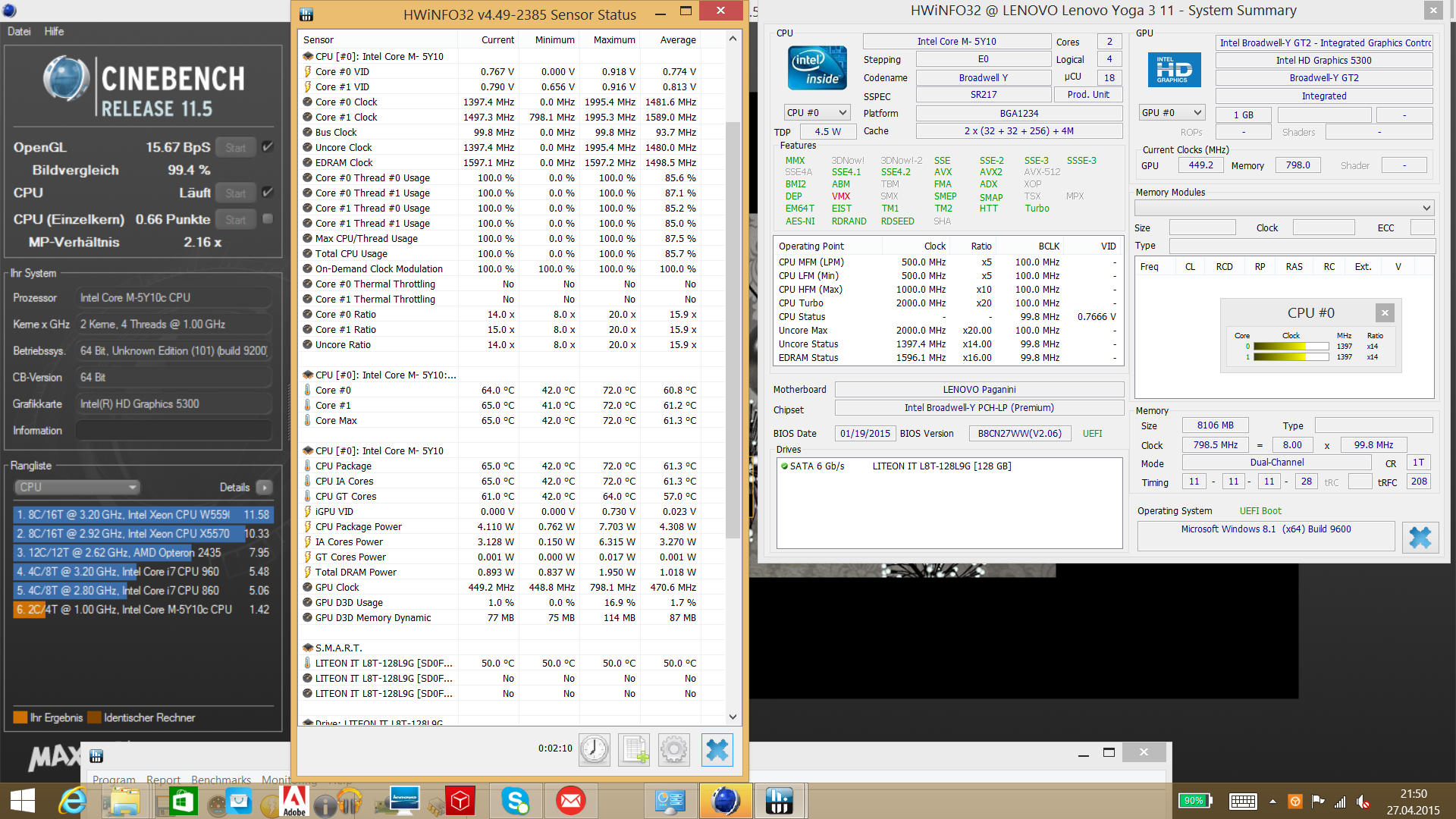The width and height of the screenshot is (1456, 819).
Task: Click the Cinebench globe taskbar icon
Action: coord(725,801)
